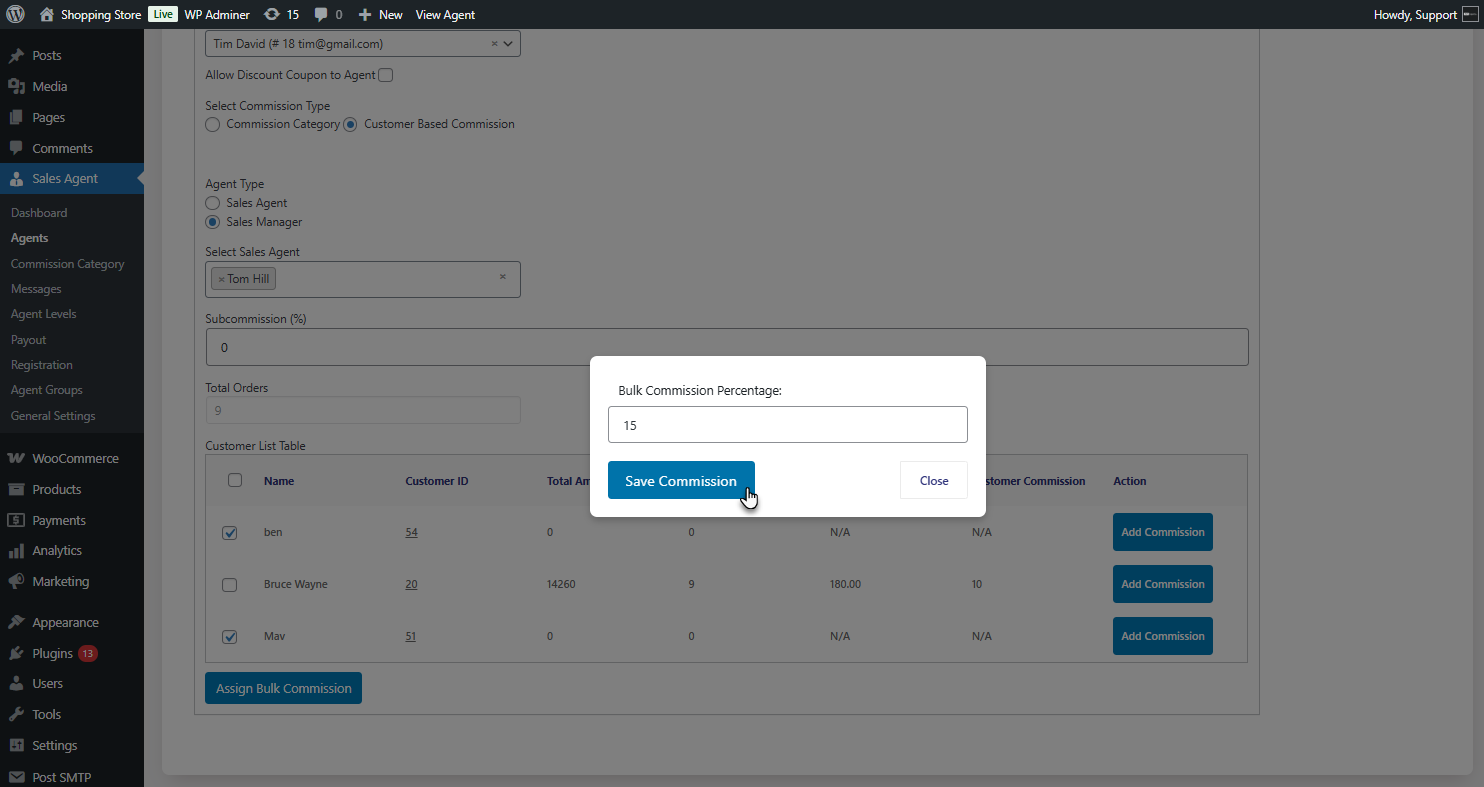Uncheck the checkbox for customer ben

[229, 533]
